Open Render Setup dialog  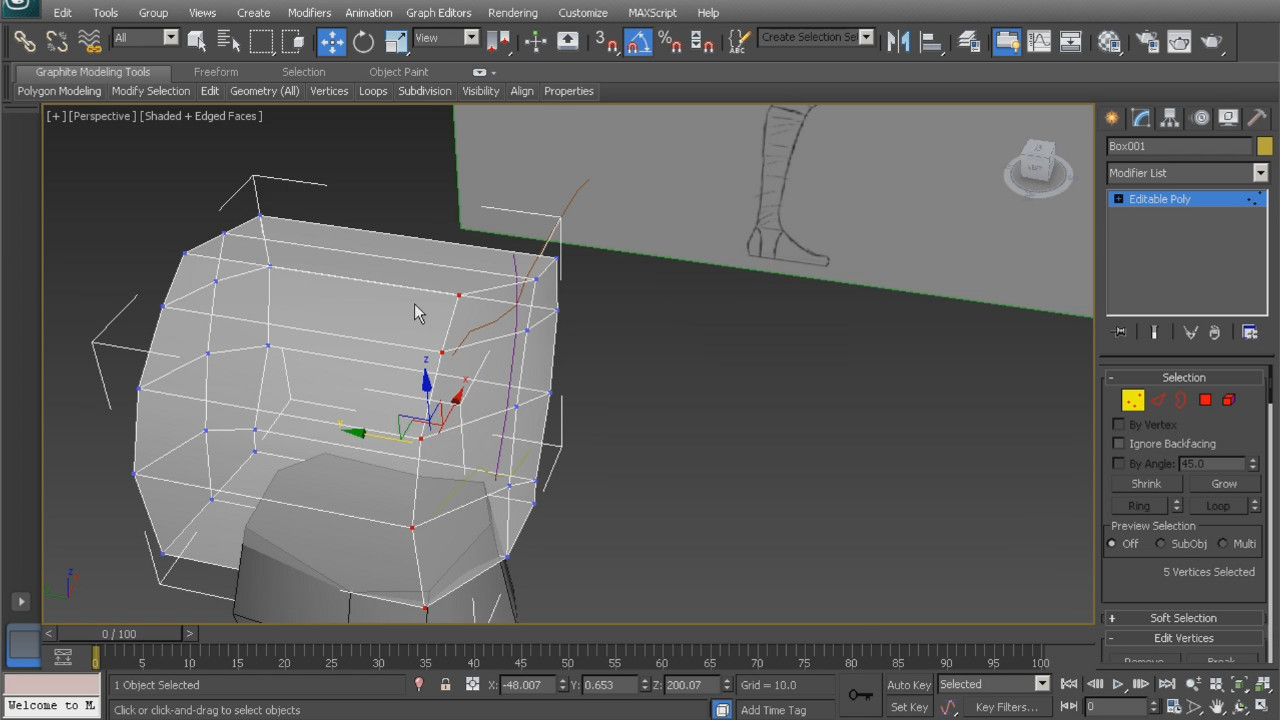tap(1147, 41)
